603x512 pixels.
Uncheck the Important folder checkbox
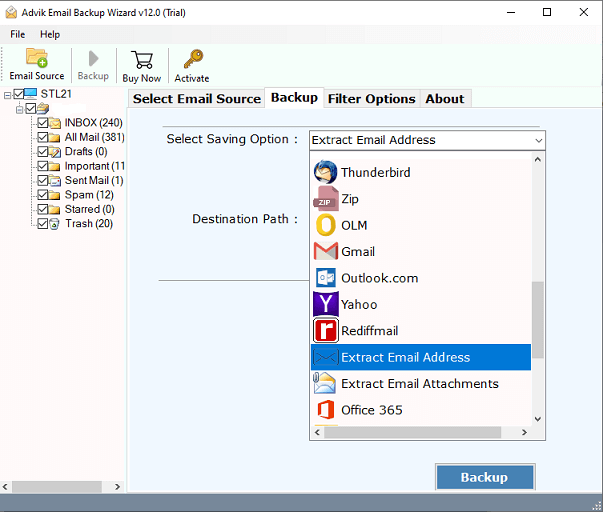point(43,166)
